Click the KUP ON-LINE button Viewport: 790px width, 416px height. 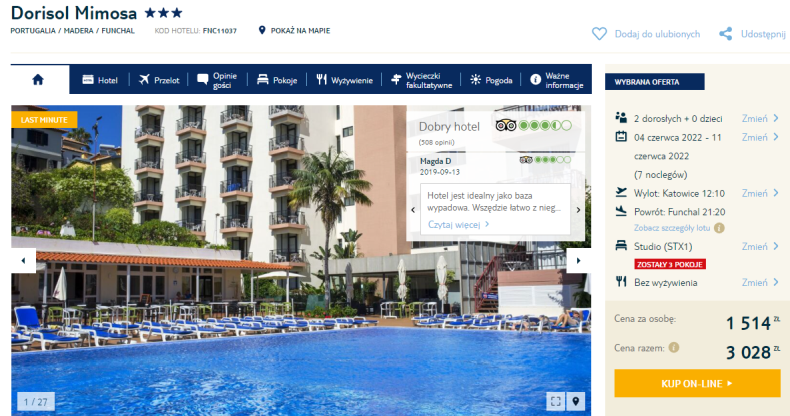(x=697, y=383)
